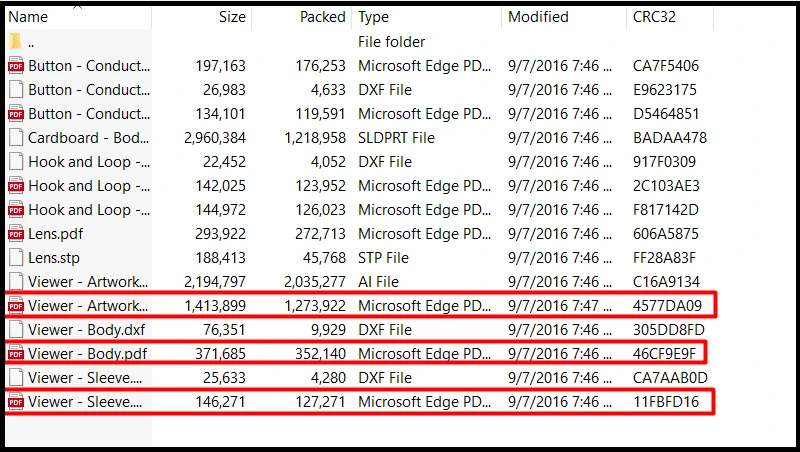Select the Viewer - Body.pdf PDF icon
Viewport: 800px width, 452px height.
(x=16, y=354)
